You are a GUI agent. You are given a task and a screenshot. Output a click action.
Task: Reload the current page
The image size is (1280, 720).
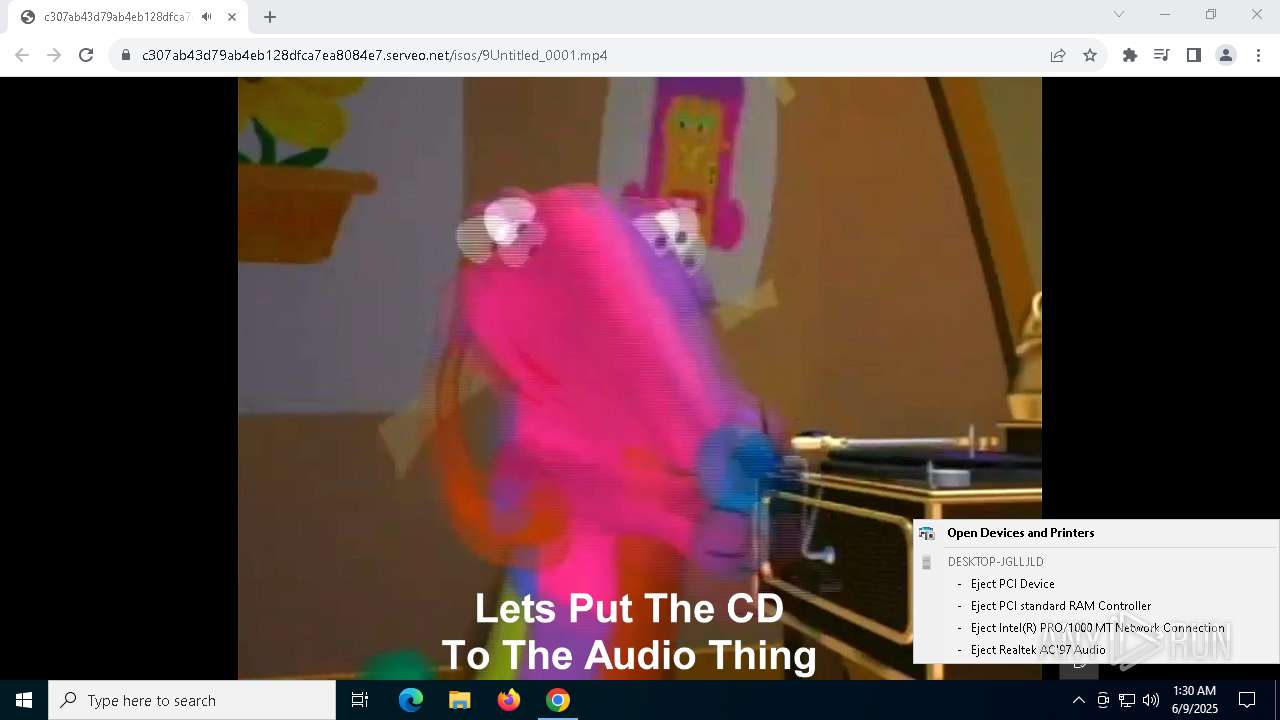[86, 55]
